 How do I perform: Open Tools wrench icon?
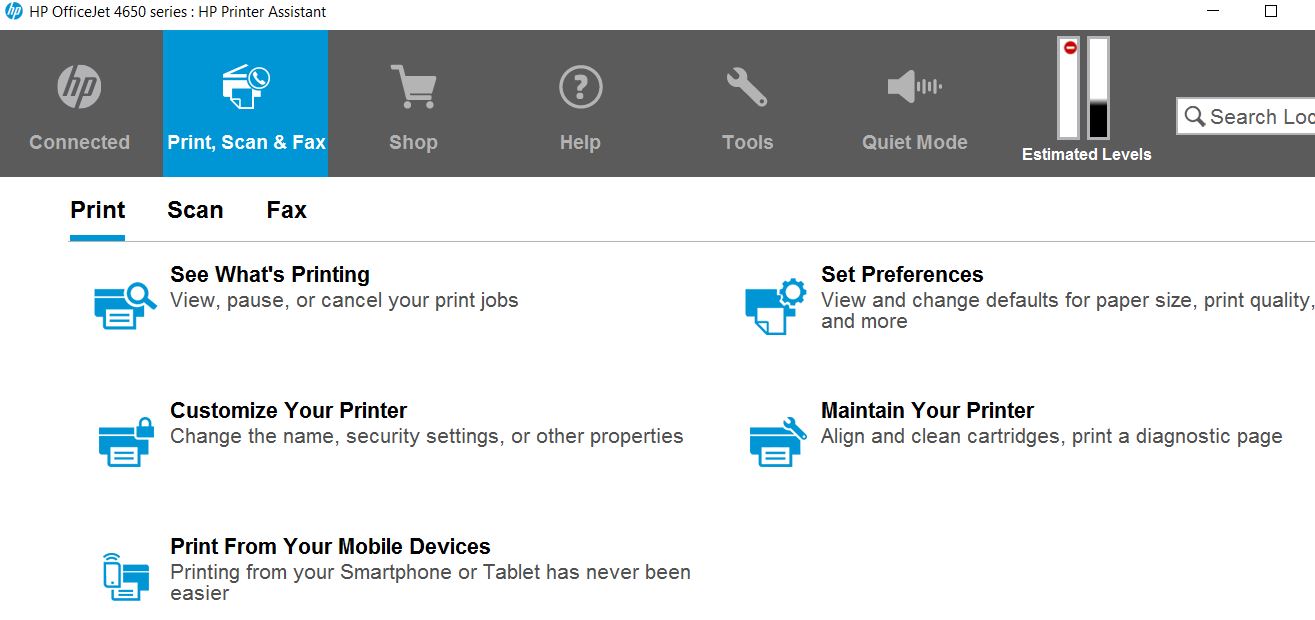747,87
